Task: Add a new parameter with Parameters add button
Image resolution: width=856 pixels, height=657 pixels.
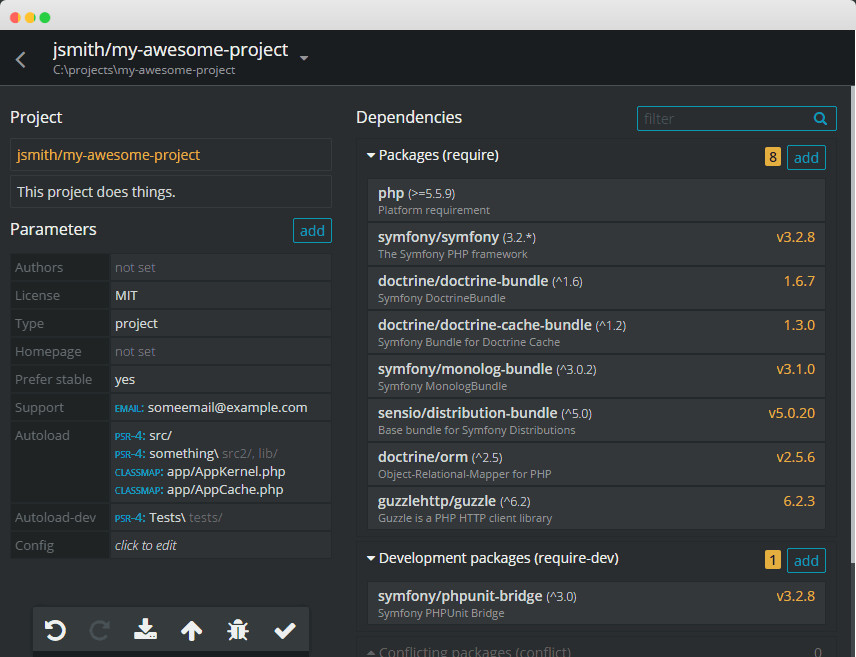Action: point(312,230)
